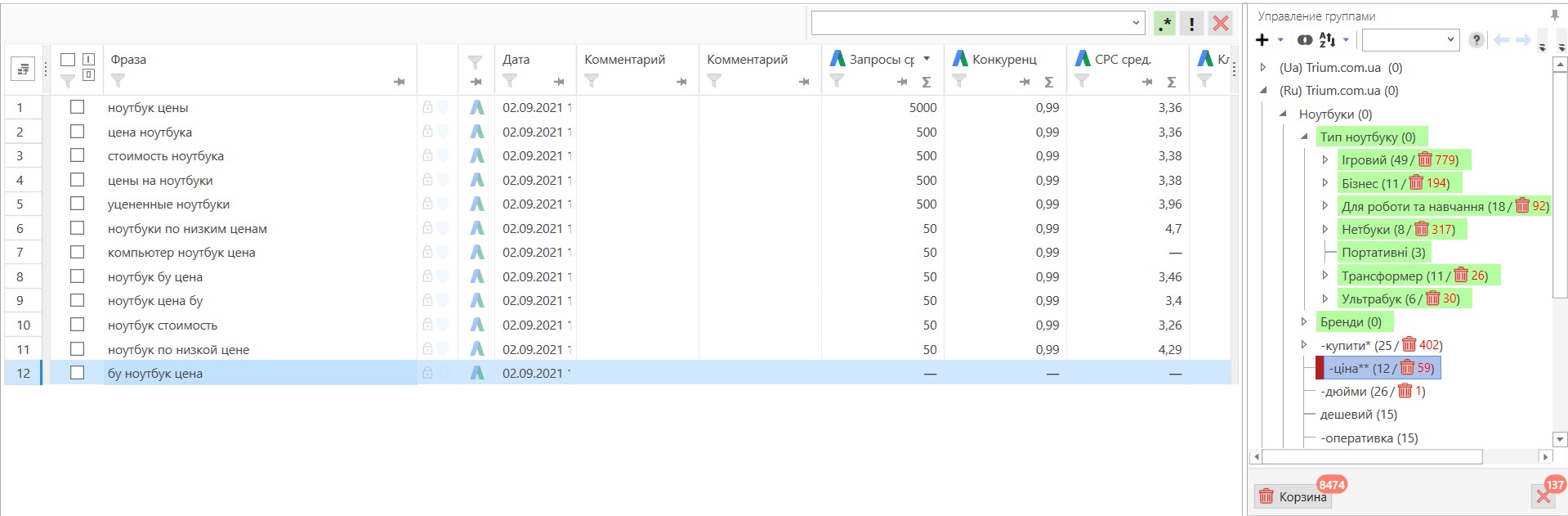Check the row 'ноутбук цены'
The image size is (1568, 516).
pos(77,106)
